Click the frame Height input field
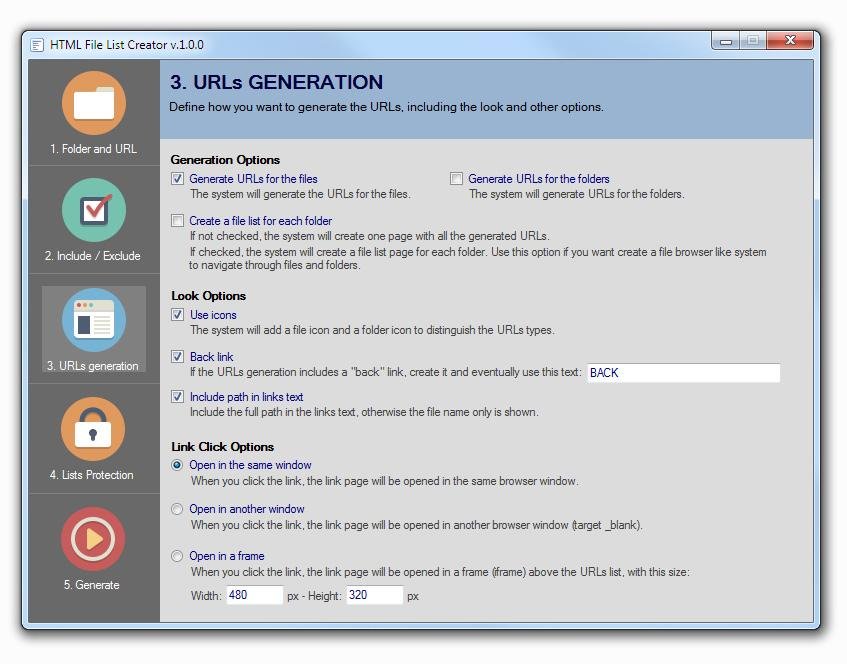Screen dimensions: 847x664 [376, 594]
